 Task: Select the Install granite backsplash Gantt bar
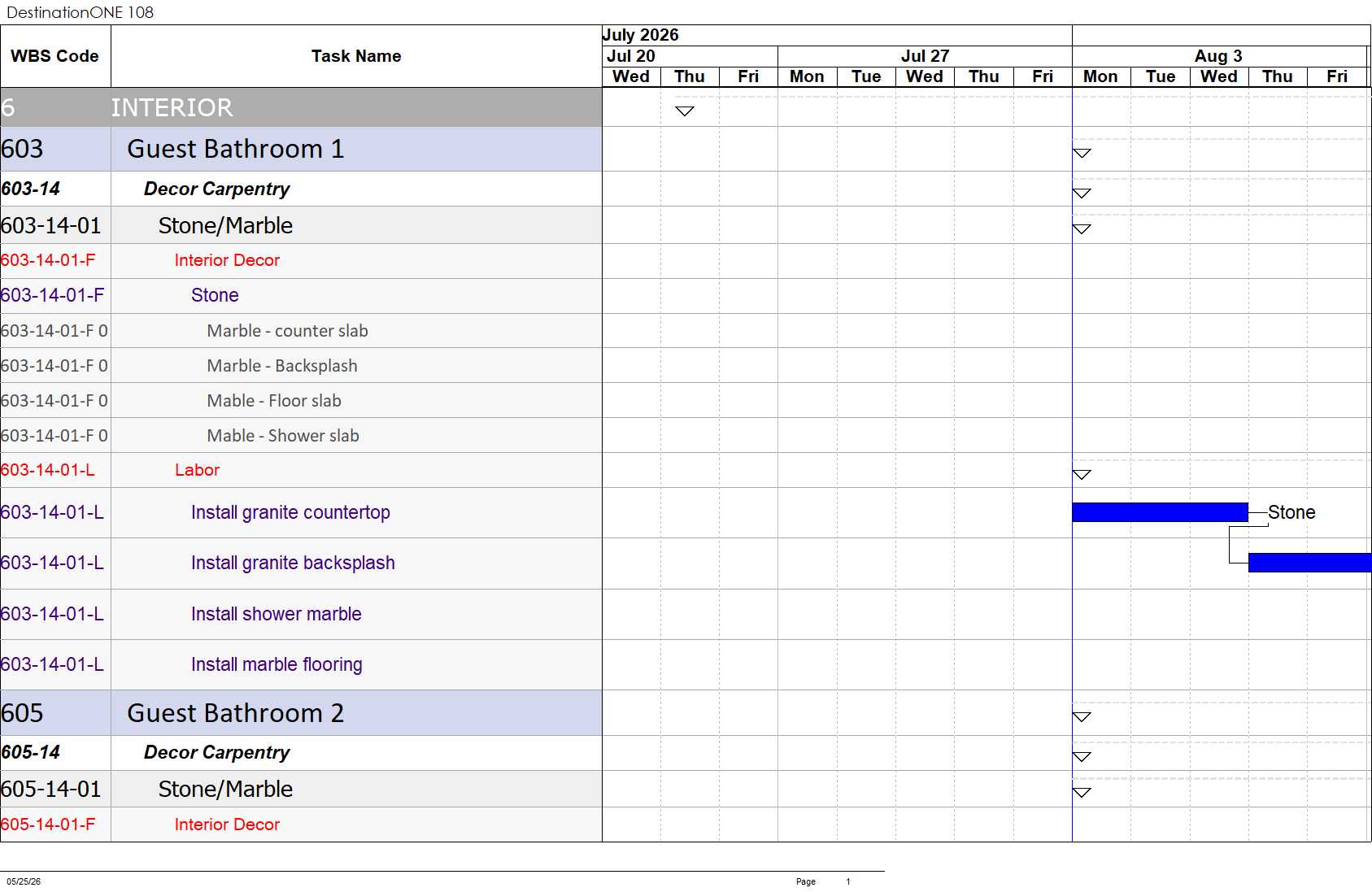pyautogui.click(x=1309, y=563)
